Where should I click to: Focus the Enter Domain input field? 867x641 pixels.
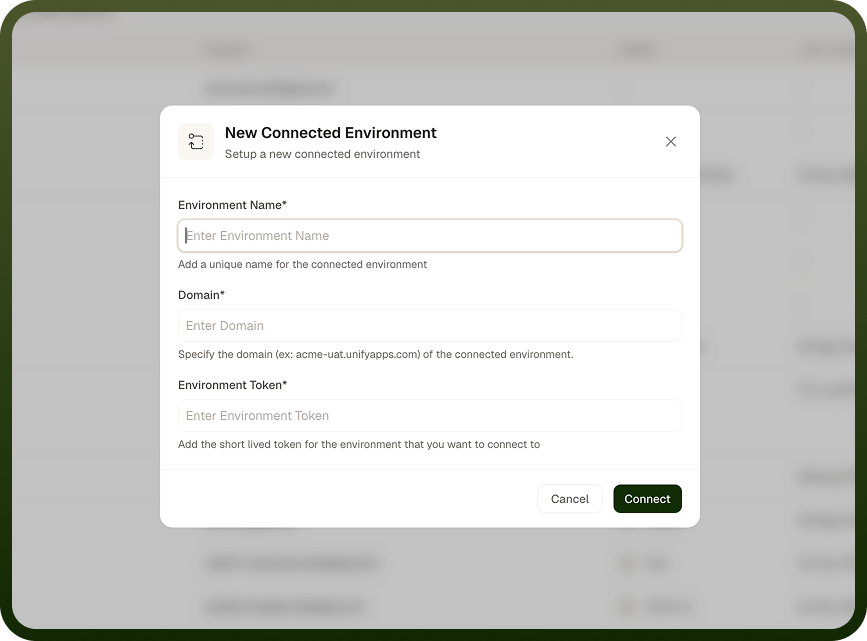pyautogui.click(x=430, y=326)
